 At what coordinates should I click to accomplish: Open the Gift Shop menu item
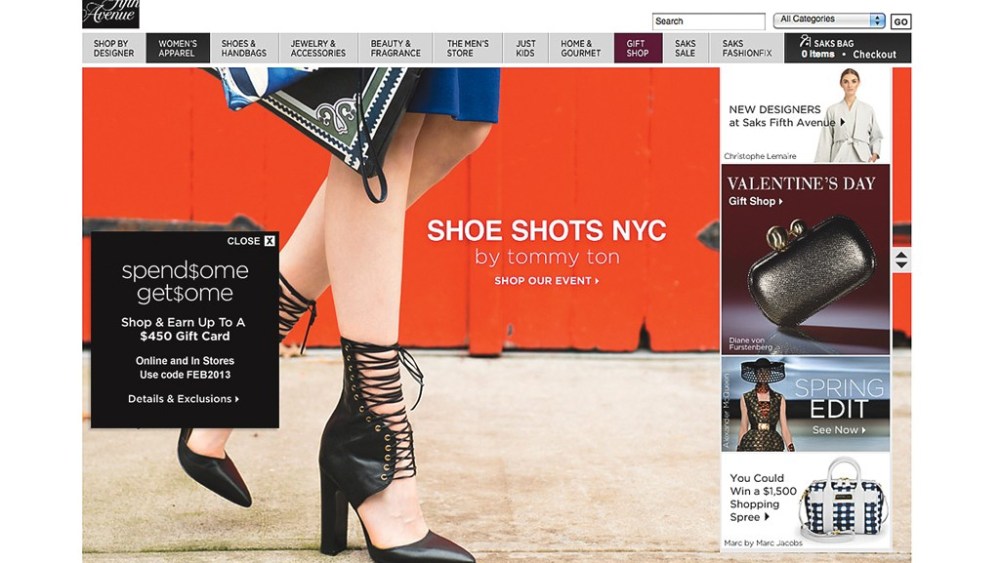coord(638,48)
